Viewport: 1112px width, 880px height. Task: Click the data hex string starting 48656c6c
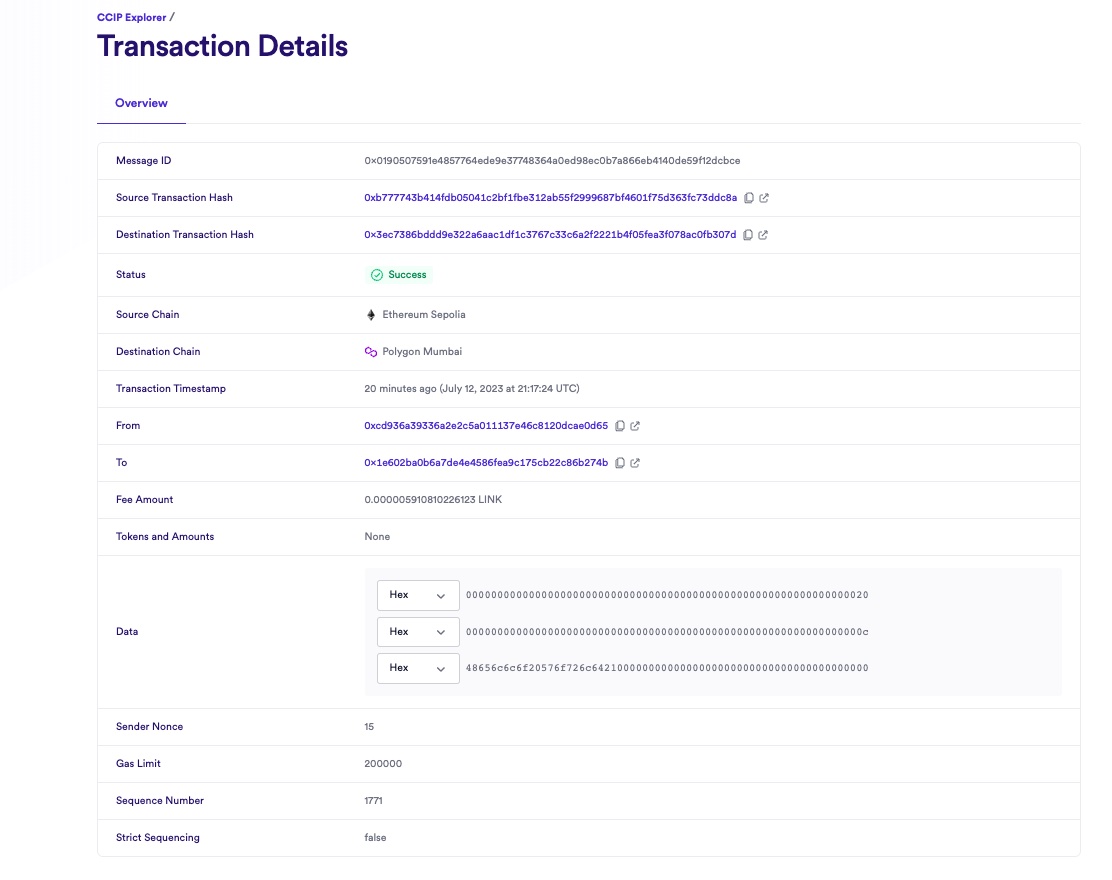[x=667, y=668]
